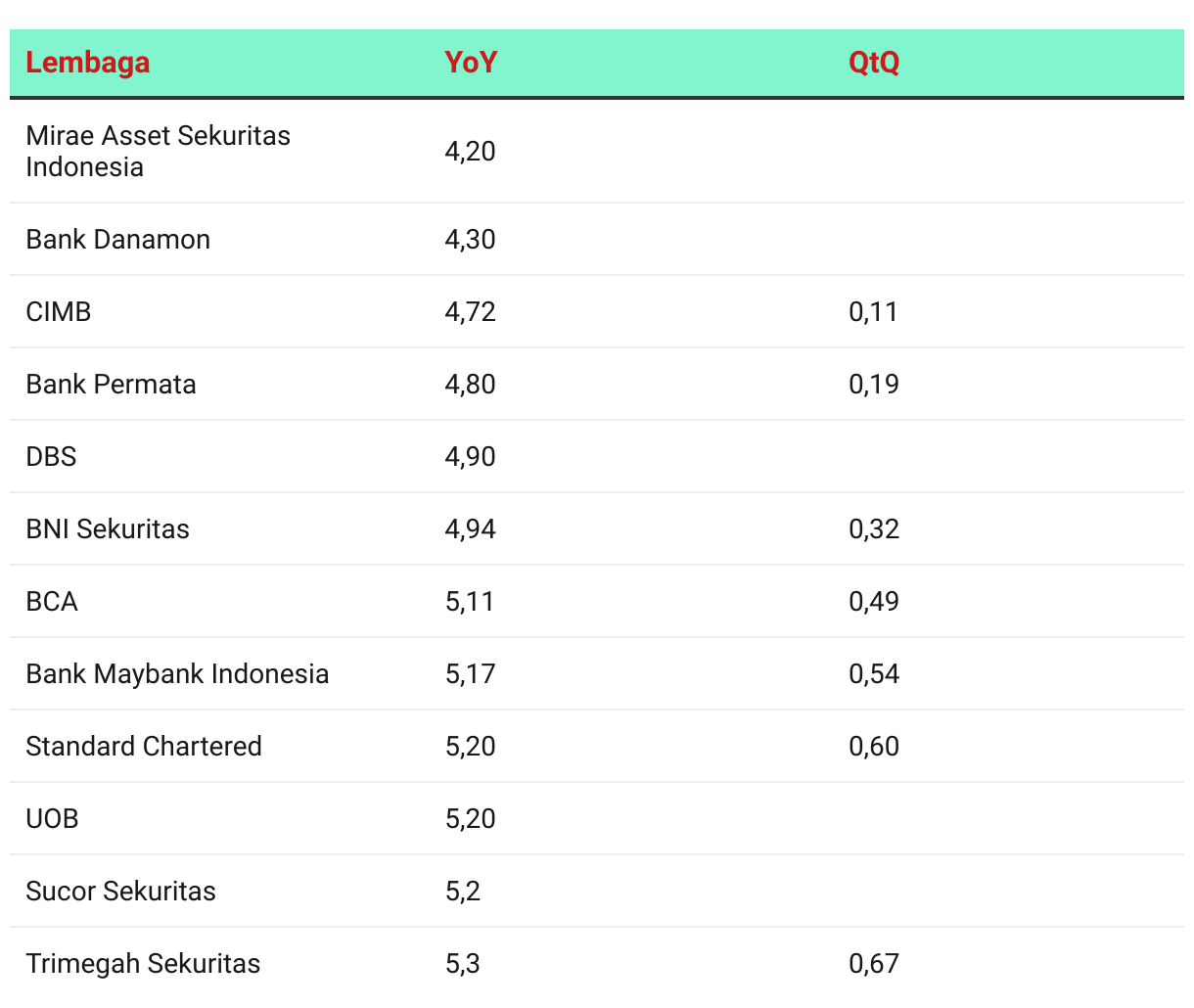Click the UOB institution name
Screen dimensions: 1194x1008
(52, 819)
